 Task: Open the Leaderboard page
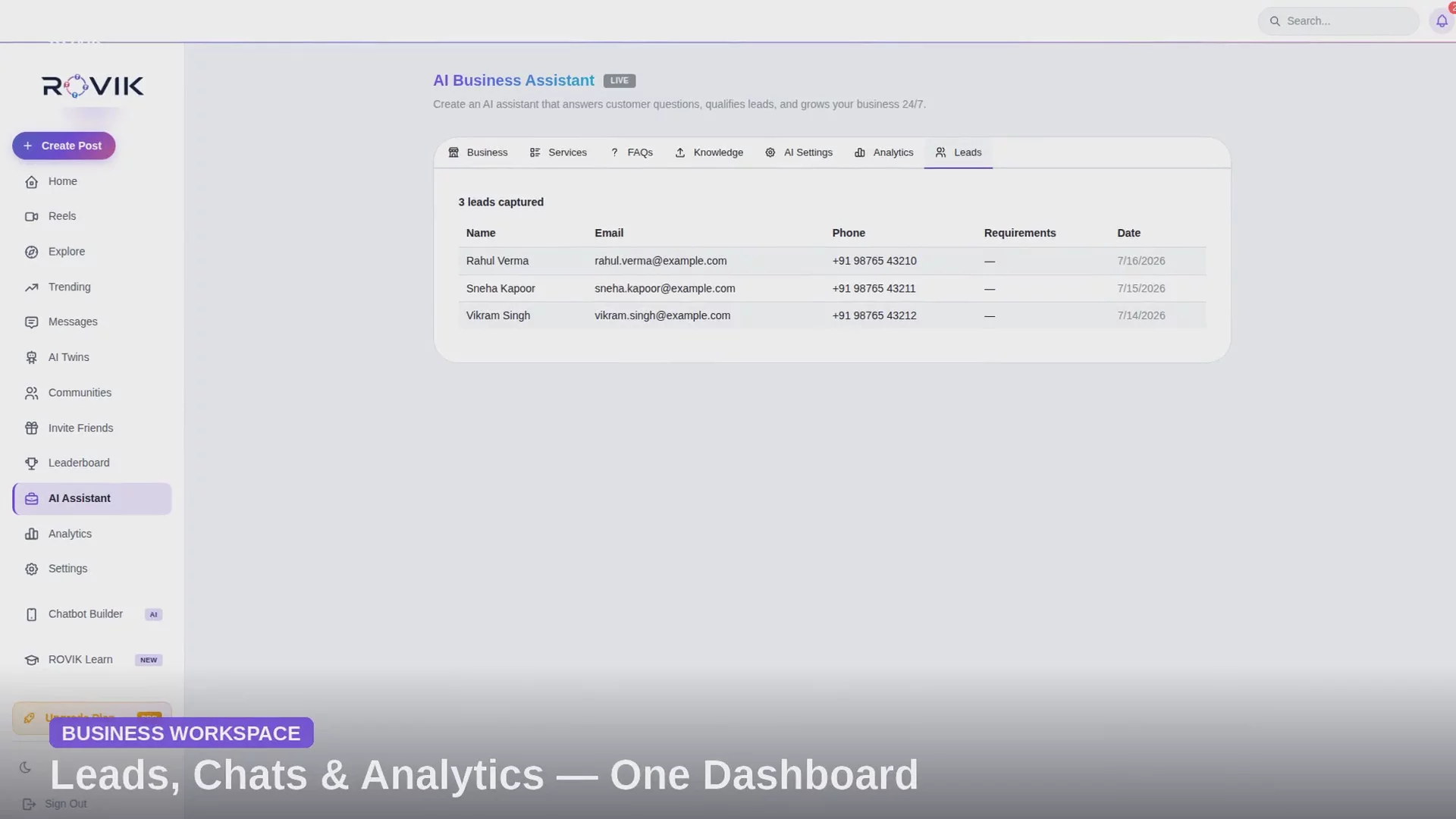click(92, 463)
